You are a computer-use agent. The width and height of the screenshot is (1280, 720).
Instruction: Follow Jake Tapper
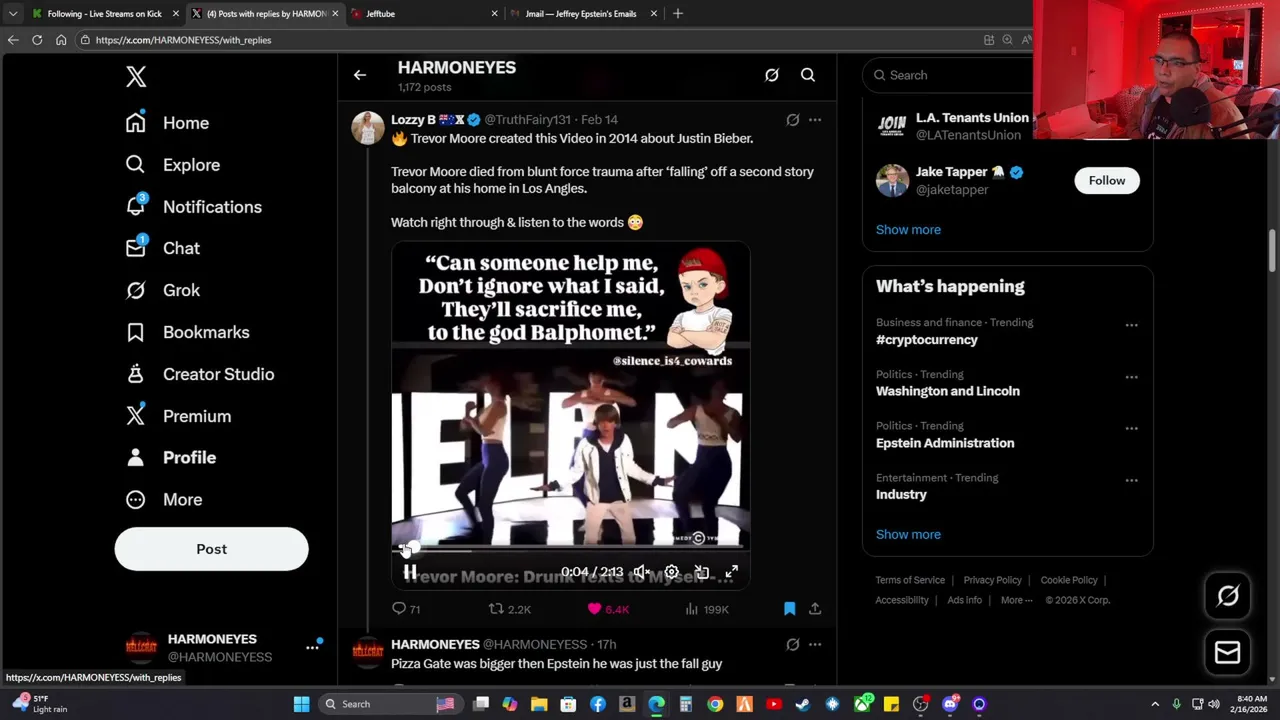click(x=1107, y=180)
